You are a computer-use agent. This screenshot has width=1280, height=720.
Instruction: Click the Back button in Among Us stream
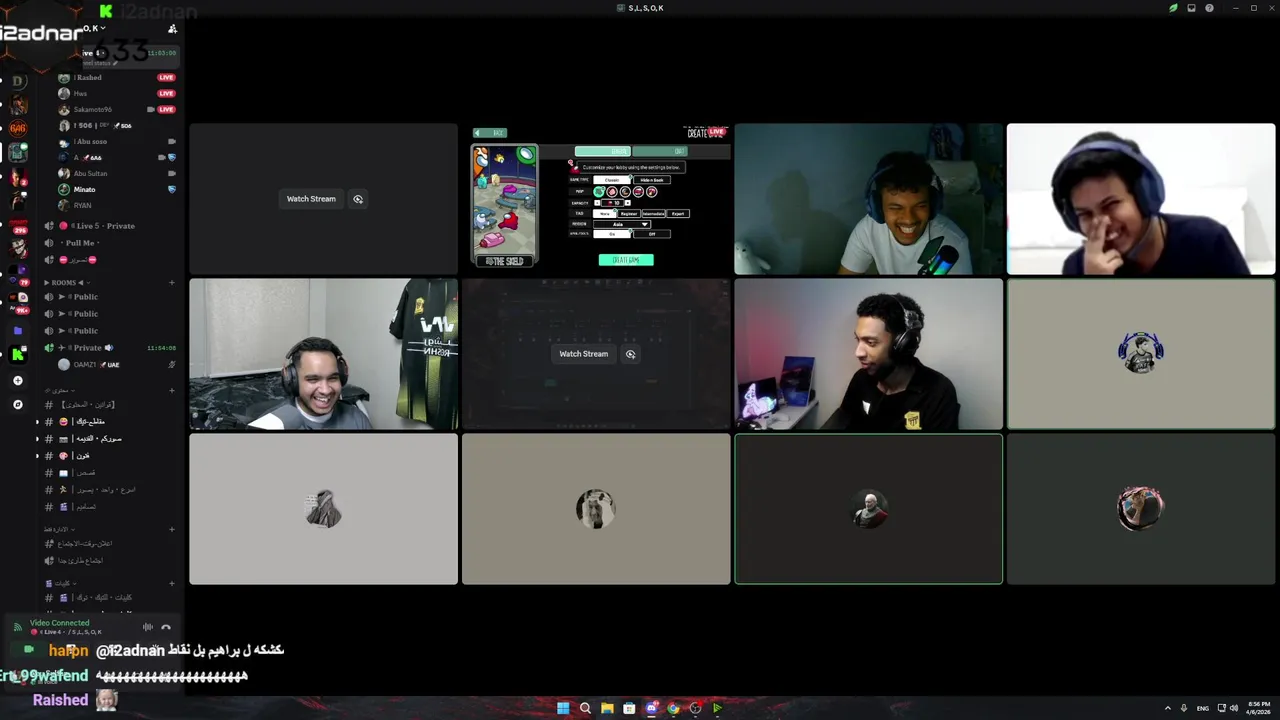(490, 133)
